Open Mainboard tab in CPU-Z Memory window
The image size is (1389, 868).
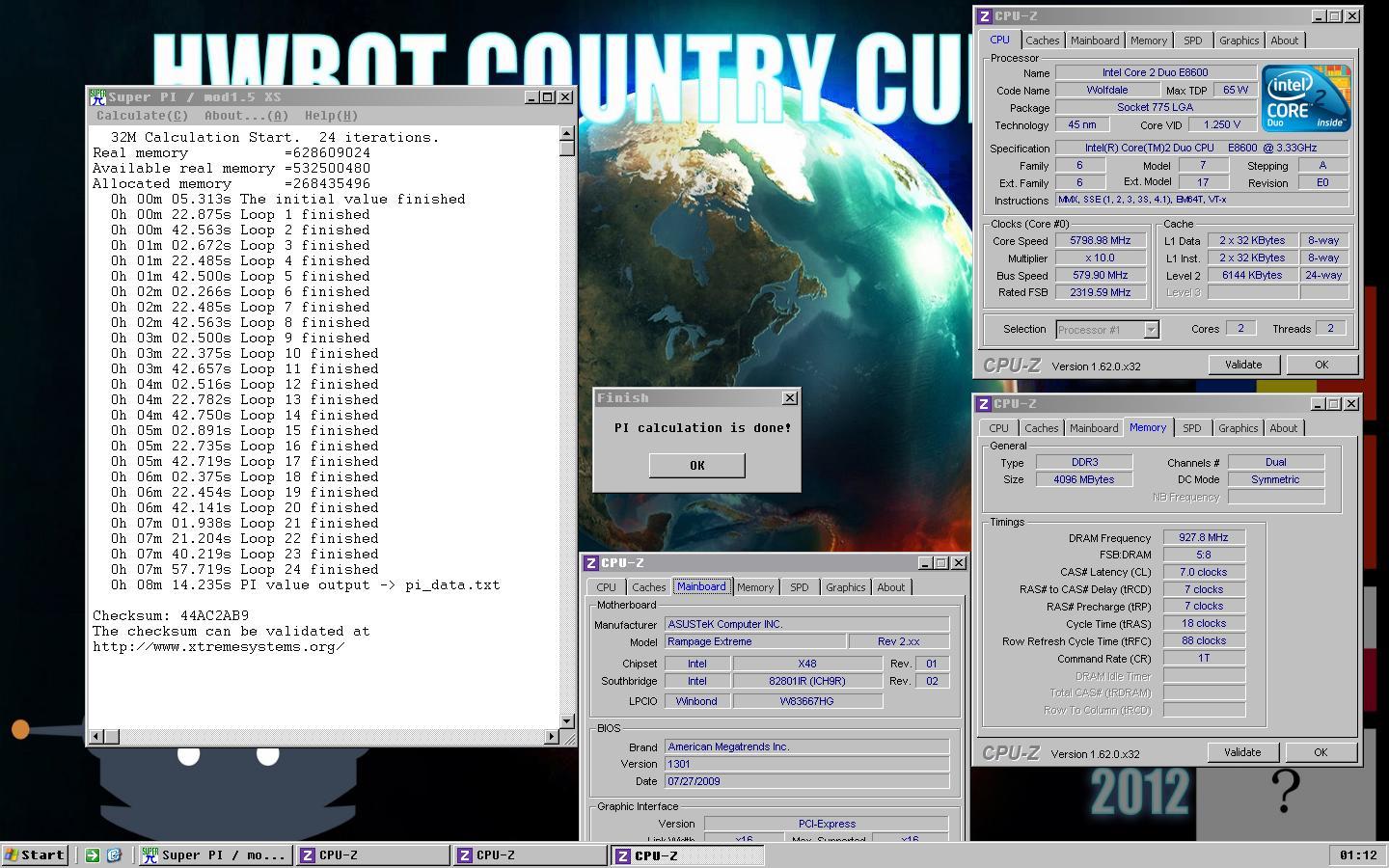[x=1094, y=428]
